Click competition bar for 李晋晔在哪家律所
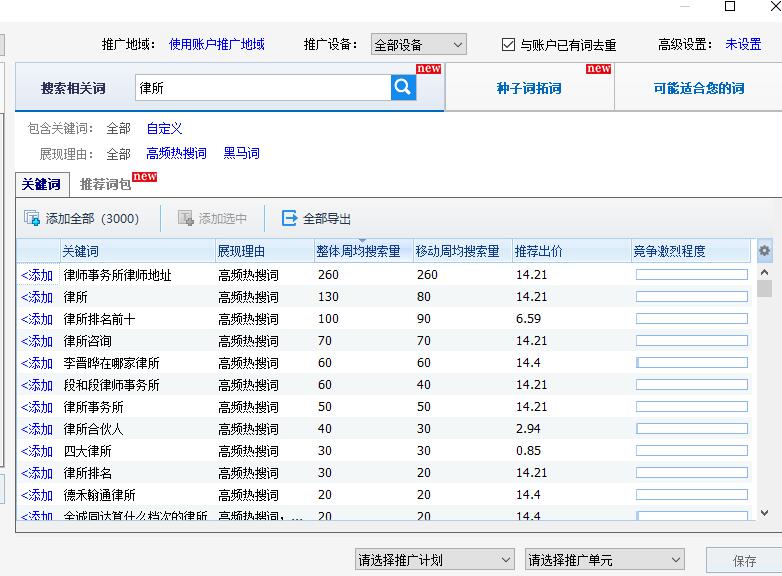 [692, 363]
